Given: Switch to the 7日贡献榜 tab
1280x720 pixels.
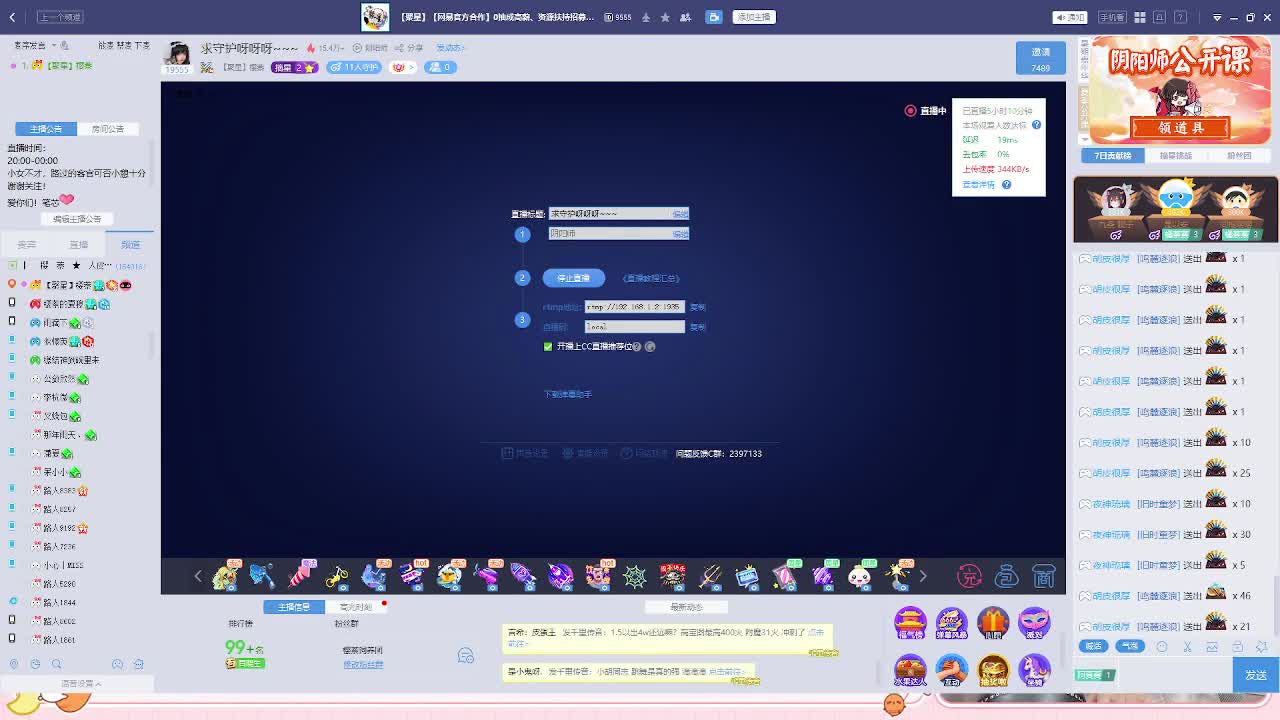Looking at the screenshot, I should tap(1112, 155).
